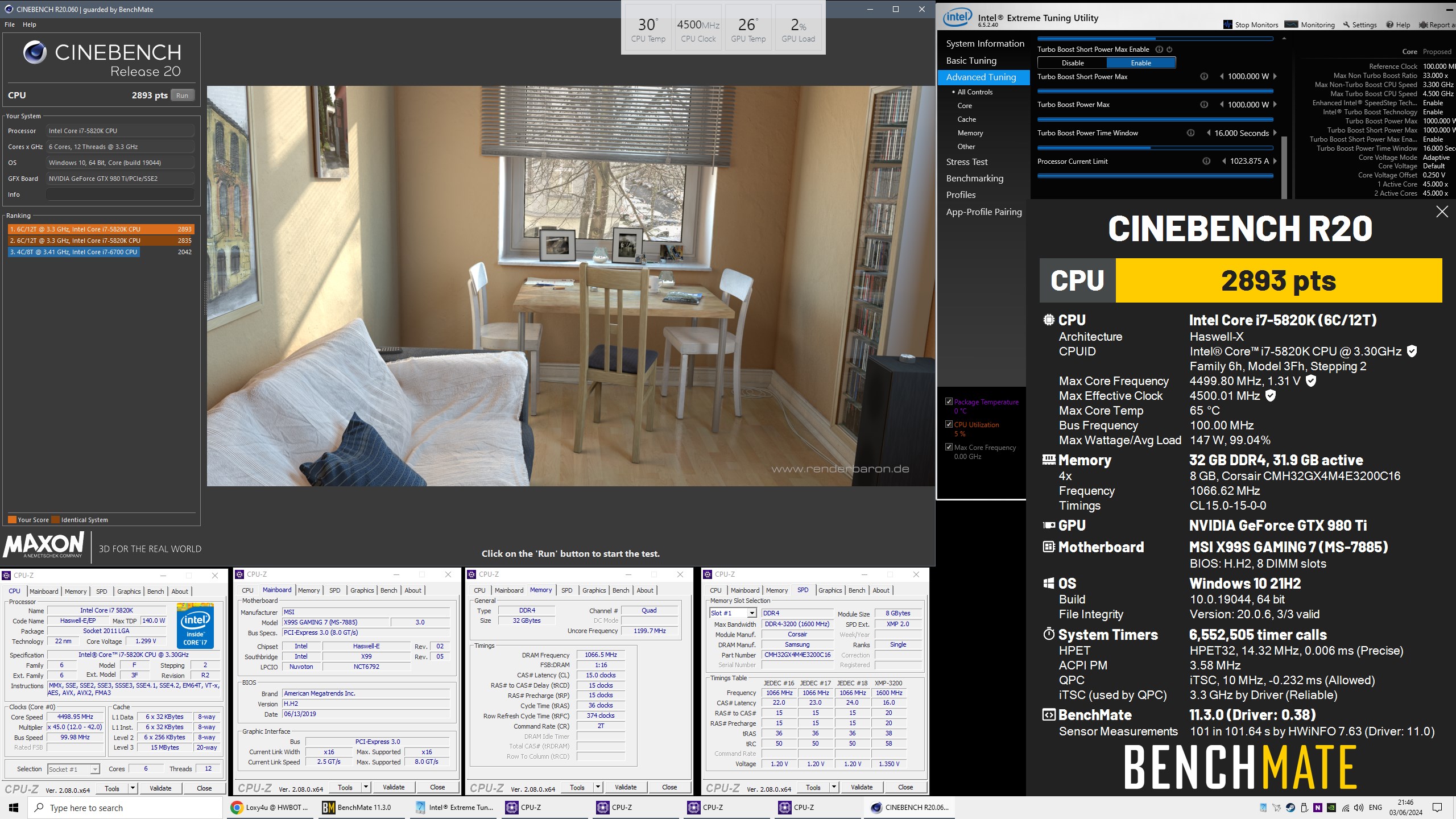Screen dimensions: 1456x819
Task: Click info icon for Turbo Boost Power Max
Action: 1204,105
